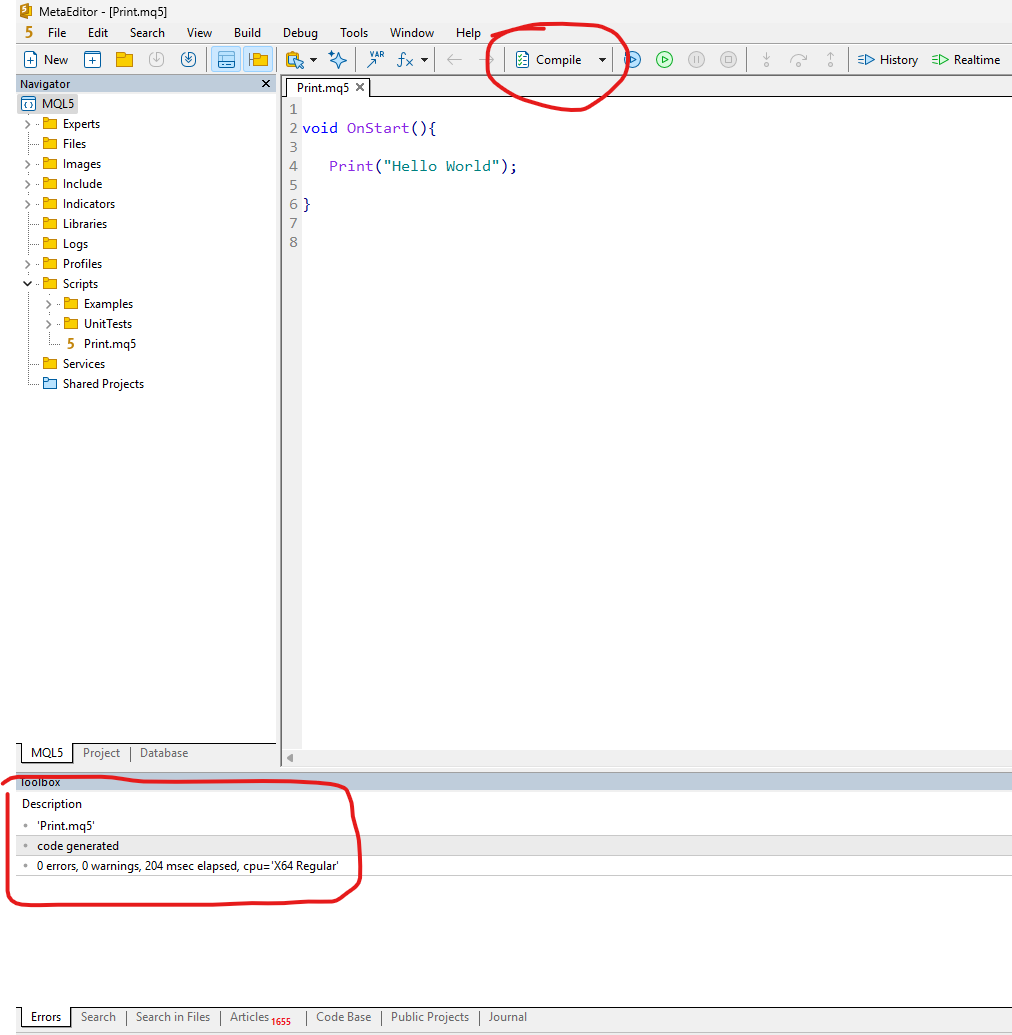
Task: Open the Compile dropdown arrow
Action: pos(601,59)
